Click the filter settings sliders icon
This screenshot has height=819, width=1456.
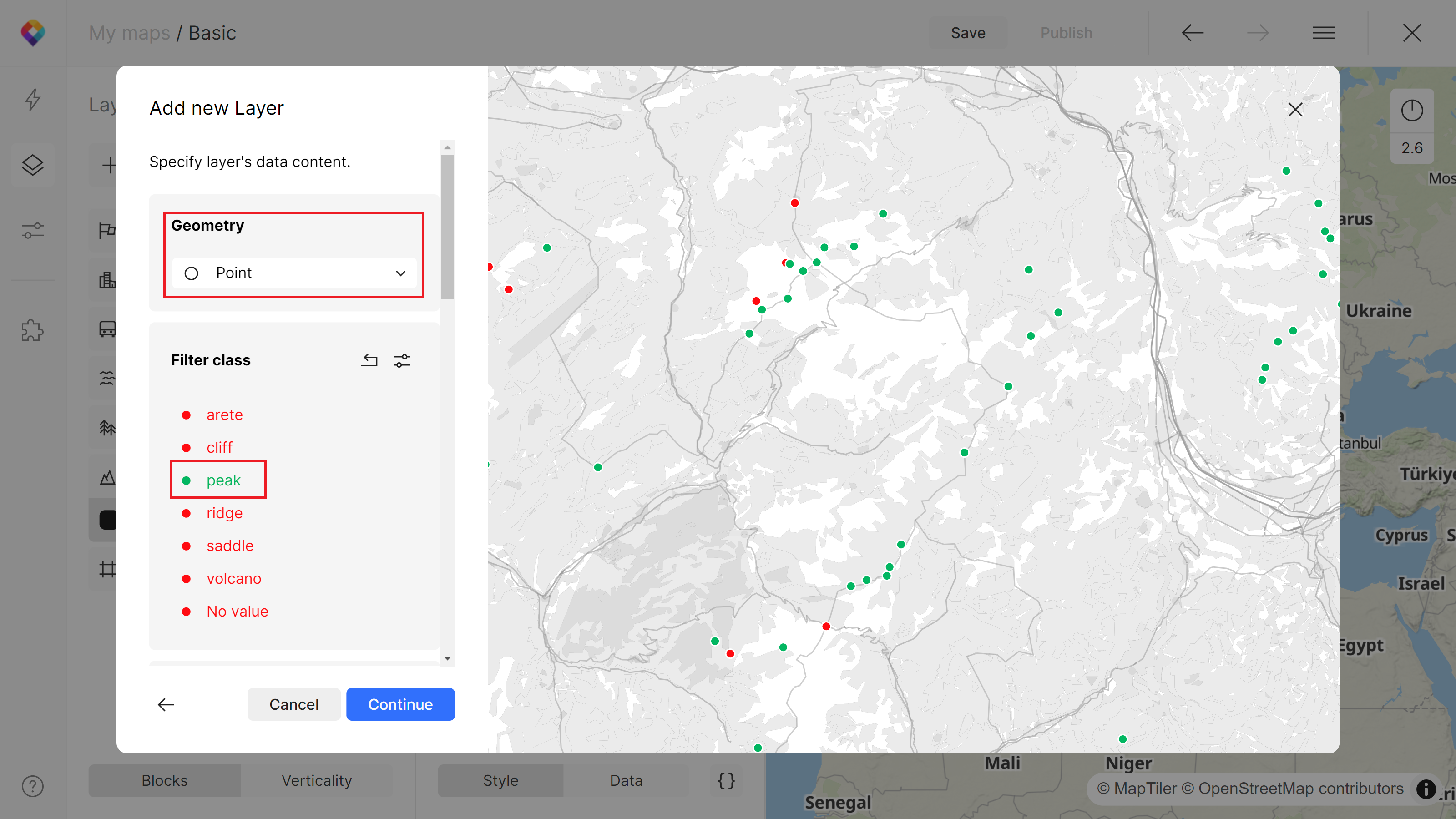[402, 360]
